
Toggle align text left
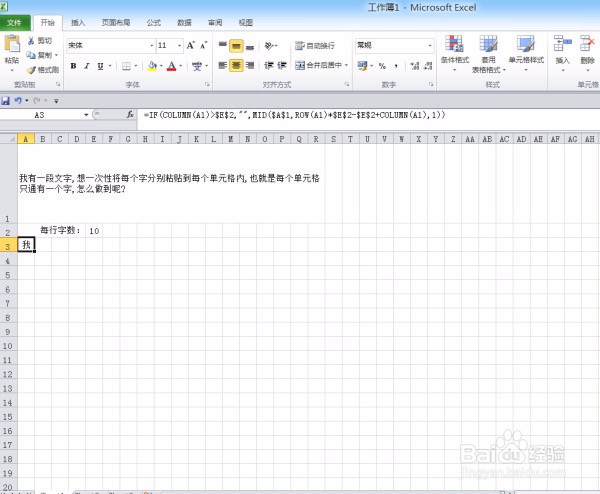(223, 65)
